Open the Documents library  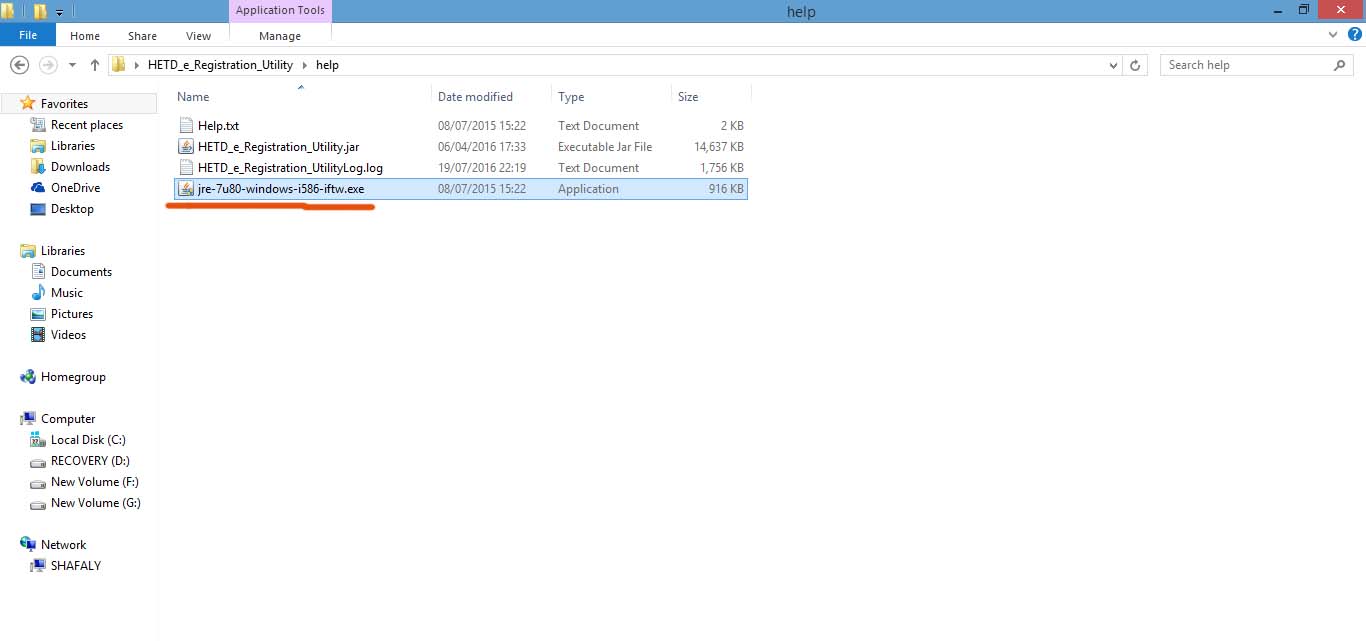[81, 272]
